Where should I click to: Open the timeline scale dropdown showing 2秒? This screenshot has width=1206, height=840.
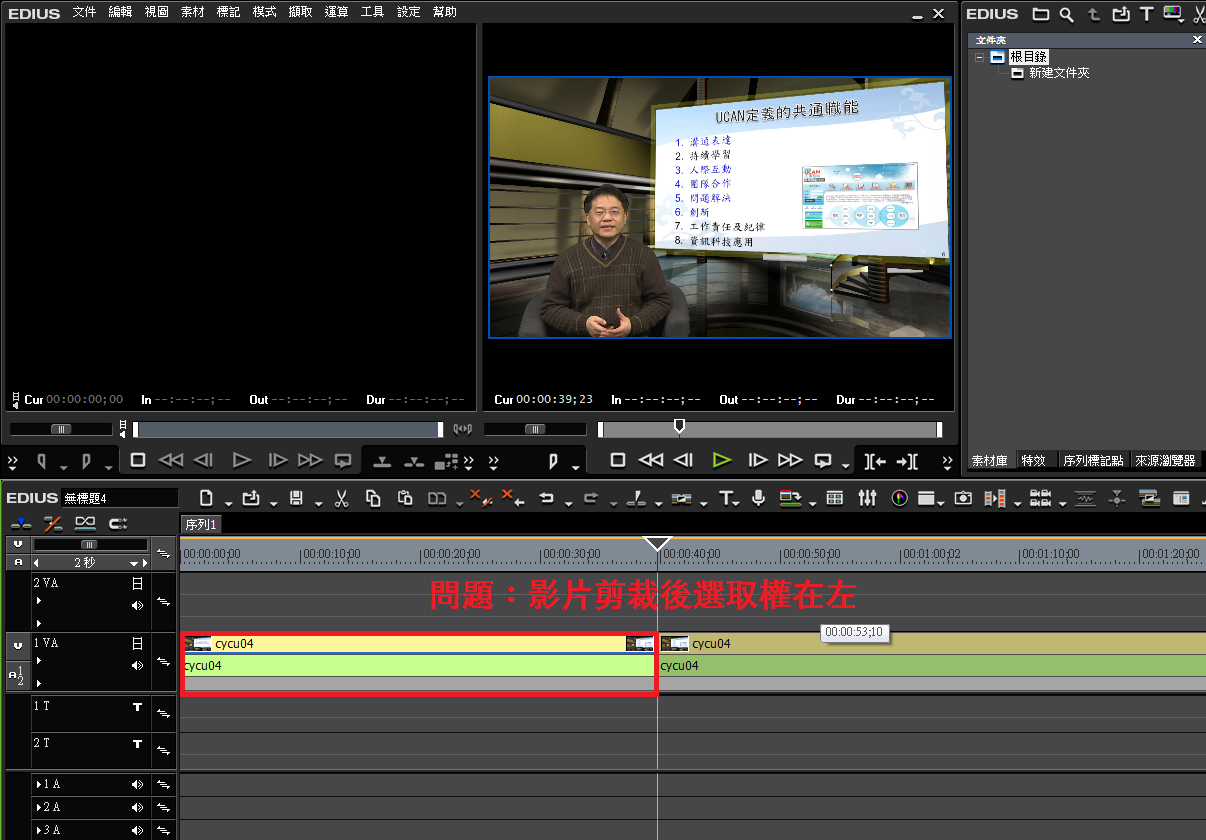click(133, 564)
